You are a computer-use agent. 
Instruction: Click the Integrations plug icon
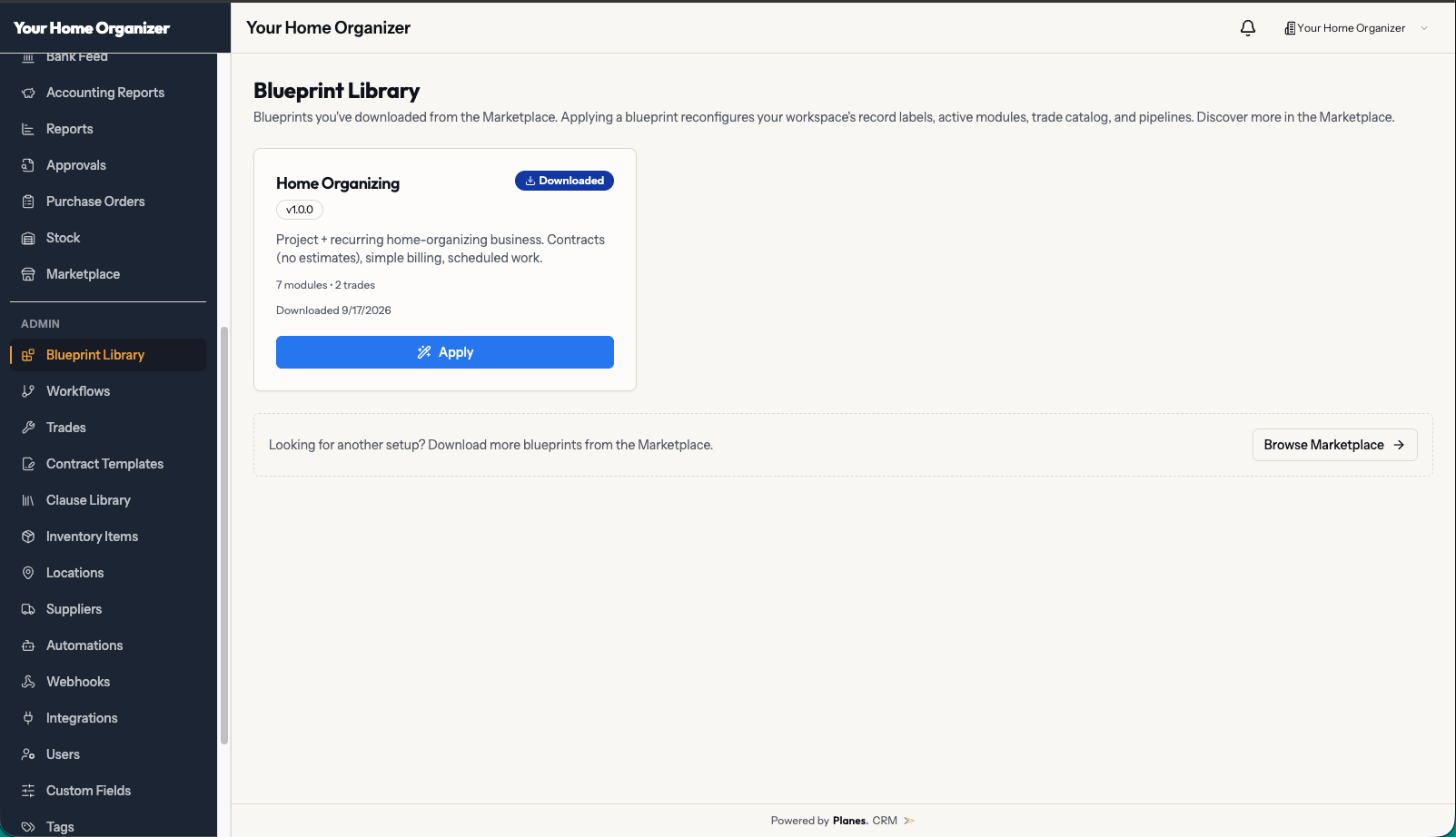pyautogui.click(x=28, y=718)
